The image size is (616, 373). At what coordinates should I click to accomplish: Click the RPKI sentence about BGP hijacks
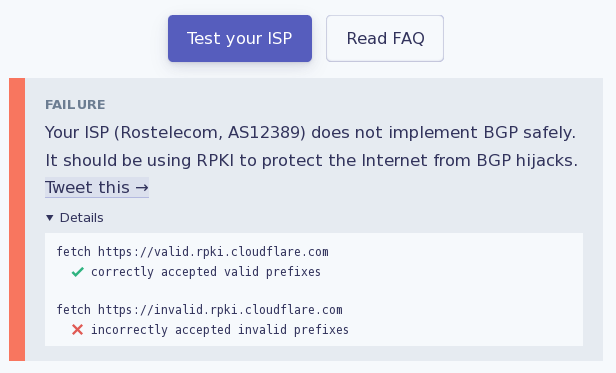click(x=312, y=160)
